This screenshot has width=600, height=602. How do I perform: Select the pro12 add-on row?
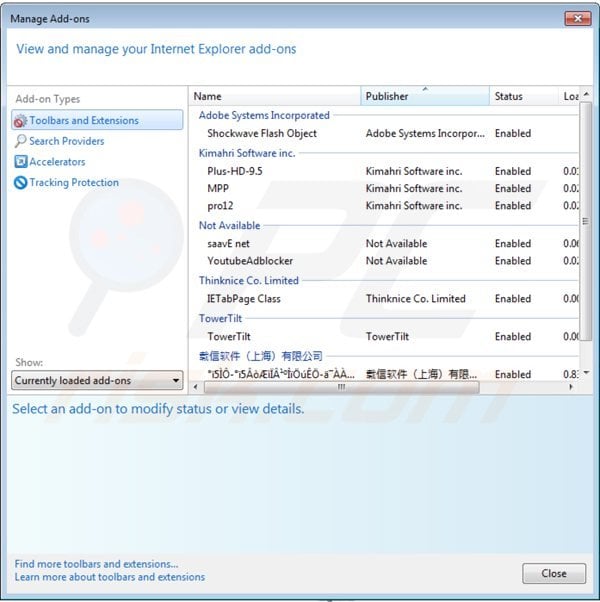(384, 205)
